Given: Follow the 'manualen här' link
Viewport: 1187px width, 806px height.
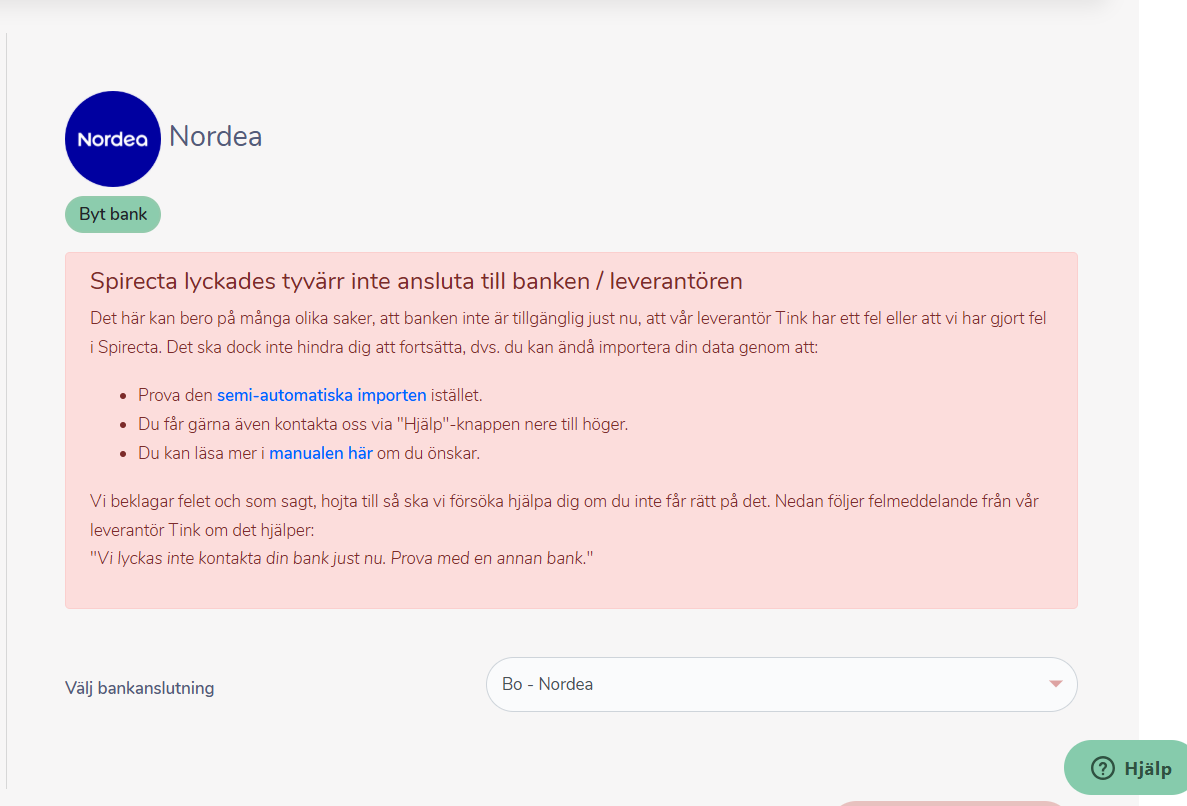Looking at the screenshot, I should (x=320, y=453).
